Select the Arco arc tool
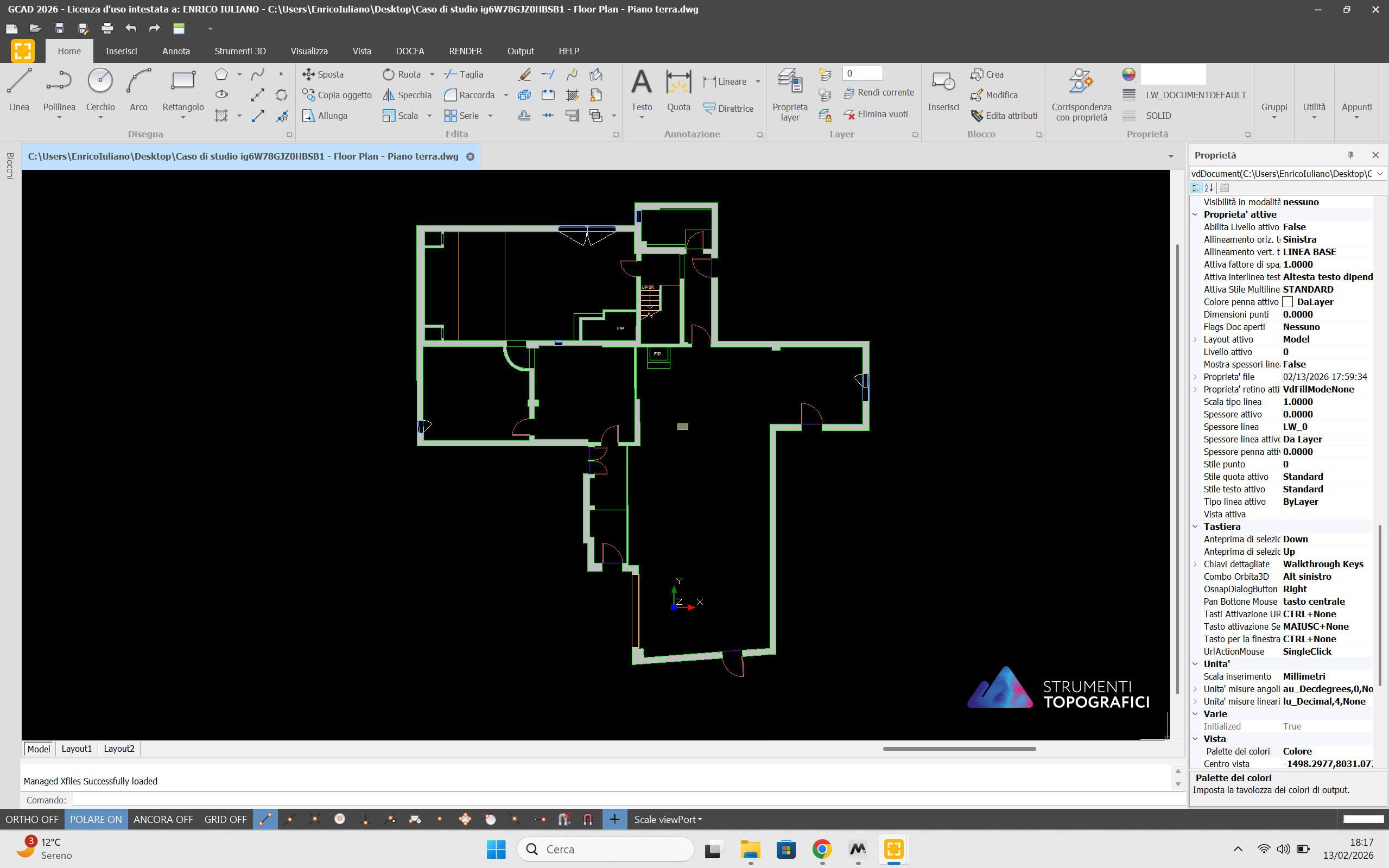1389x868 pixels. 138,89
